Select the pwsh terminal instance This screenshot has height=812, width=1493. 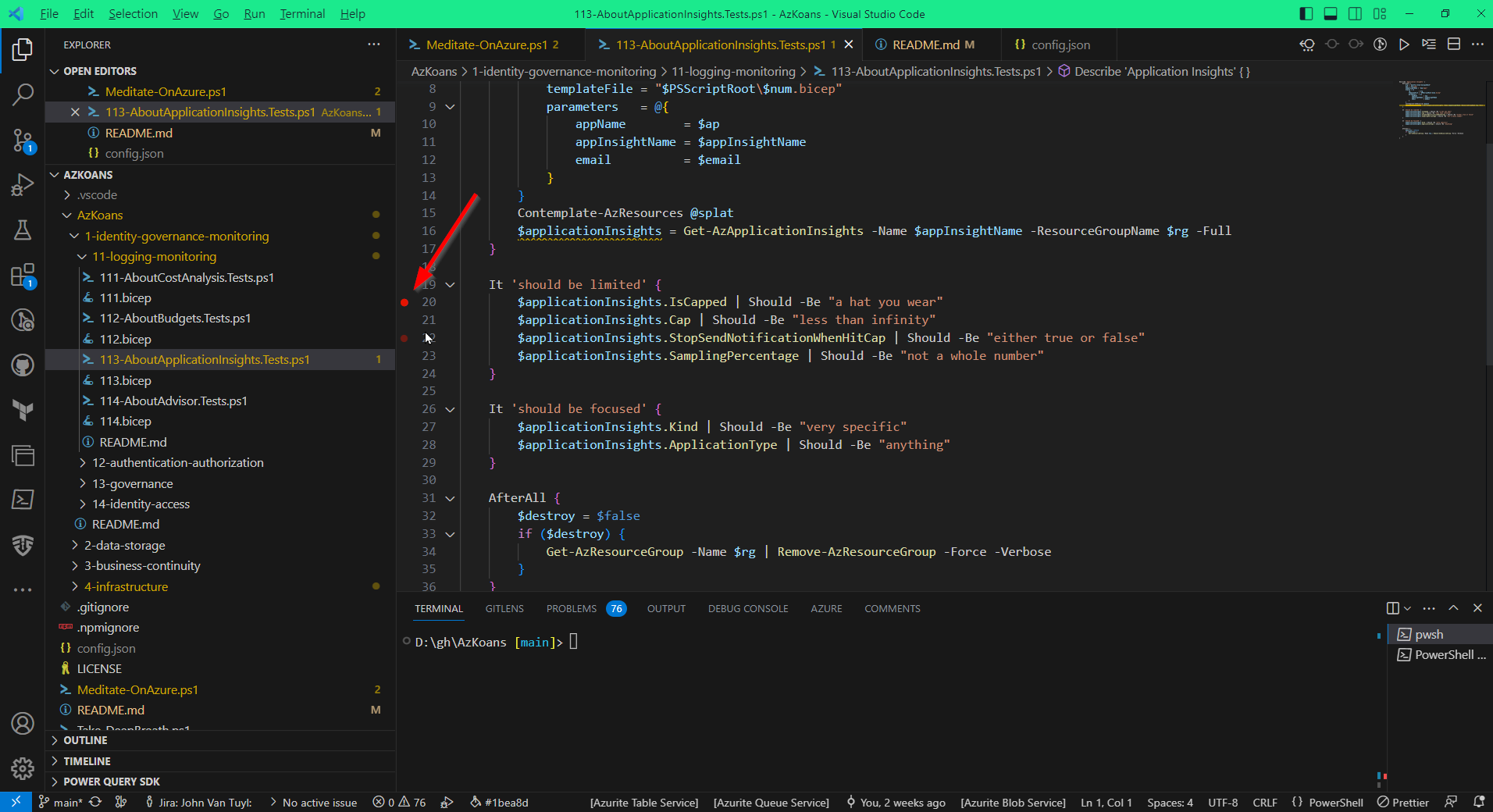pos(1439,634)
